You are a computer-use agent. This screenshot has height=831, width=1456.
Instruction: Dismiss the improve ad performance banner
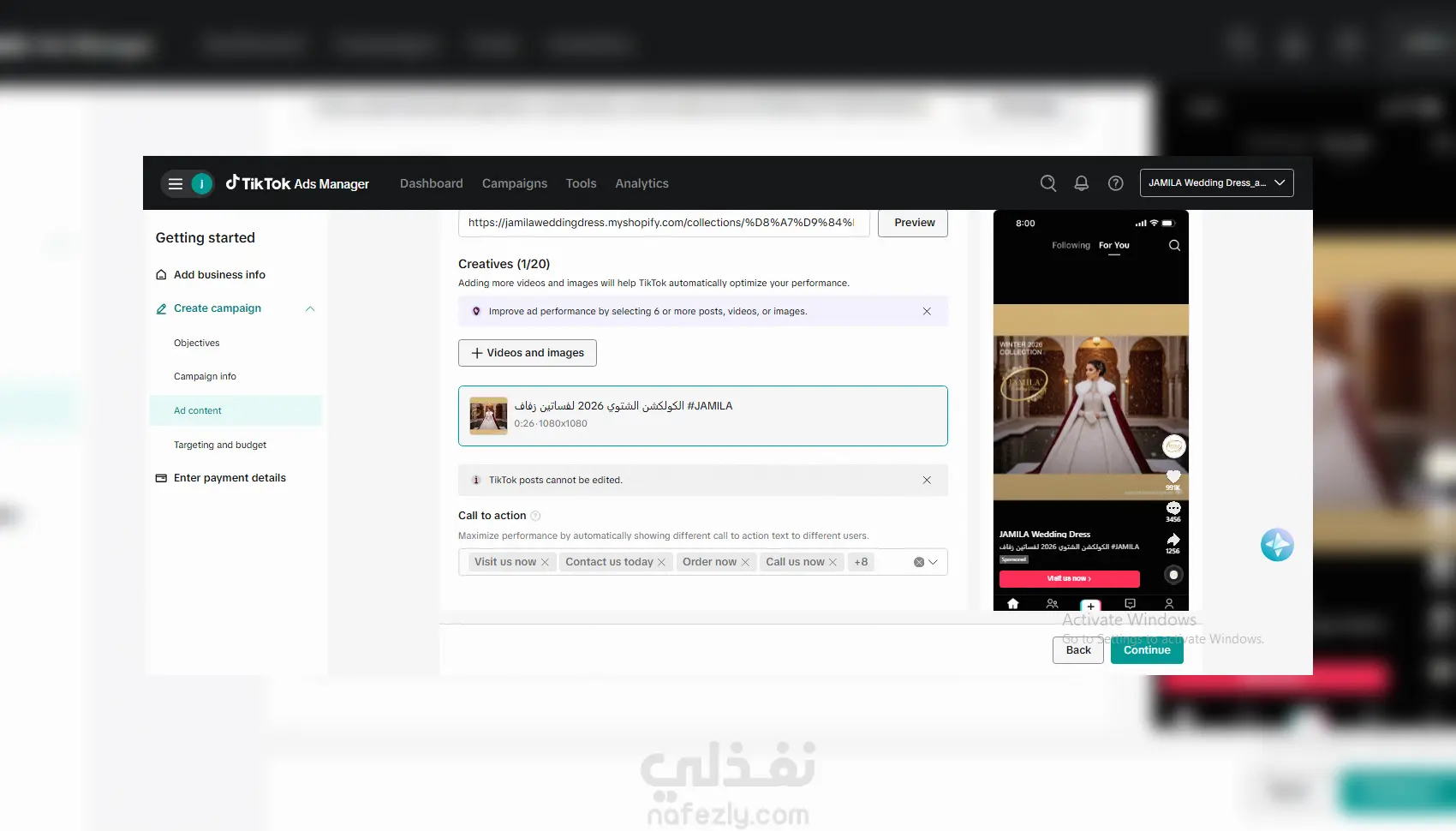(x=927, y=311)
